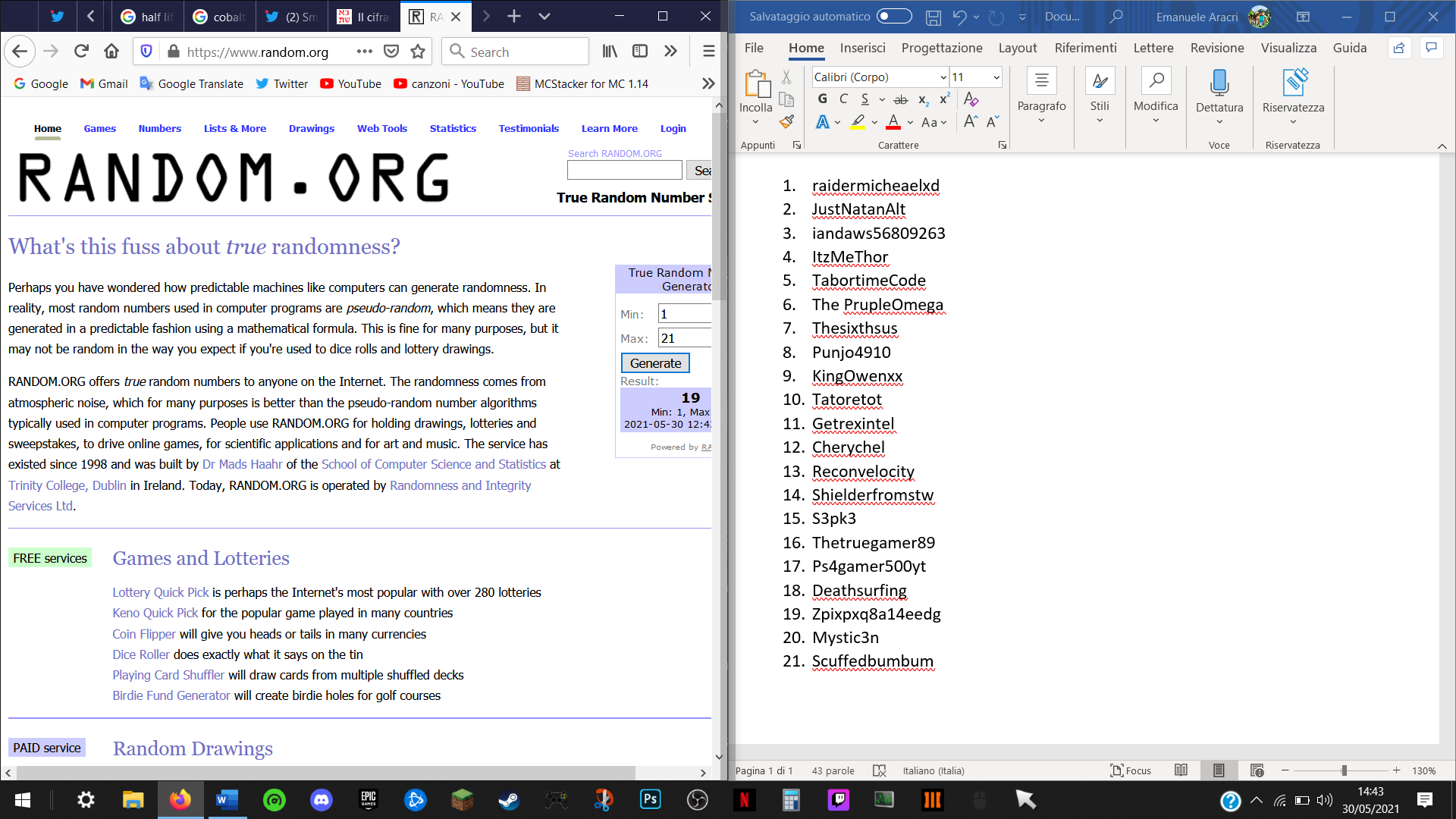The height and width of the screenshot is (819, 1456).
Task: Open the Dr Mads Haahr link
Action: click(x=242, y=464)
